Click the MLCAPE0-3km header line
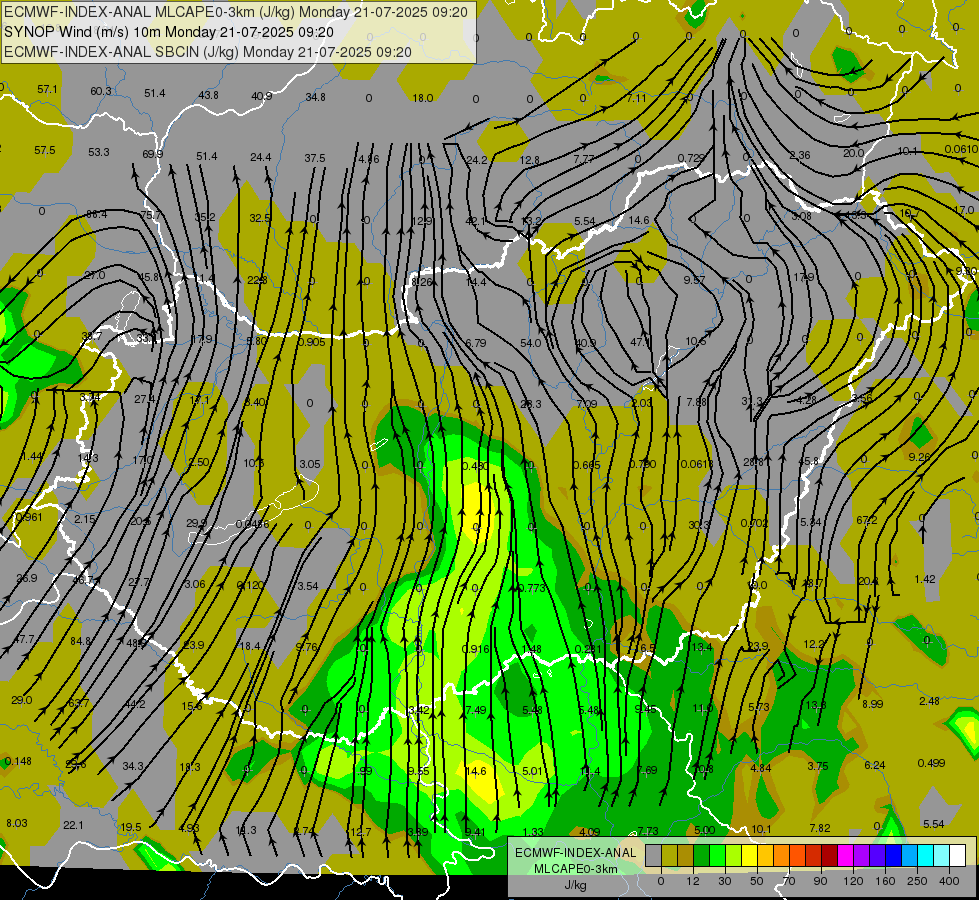Image resolution: width=979 pixels, height=900 pixels. [235, 12]
